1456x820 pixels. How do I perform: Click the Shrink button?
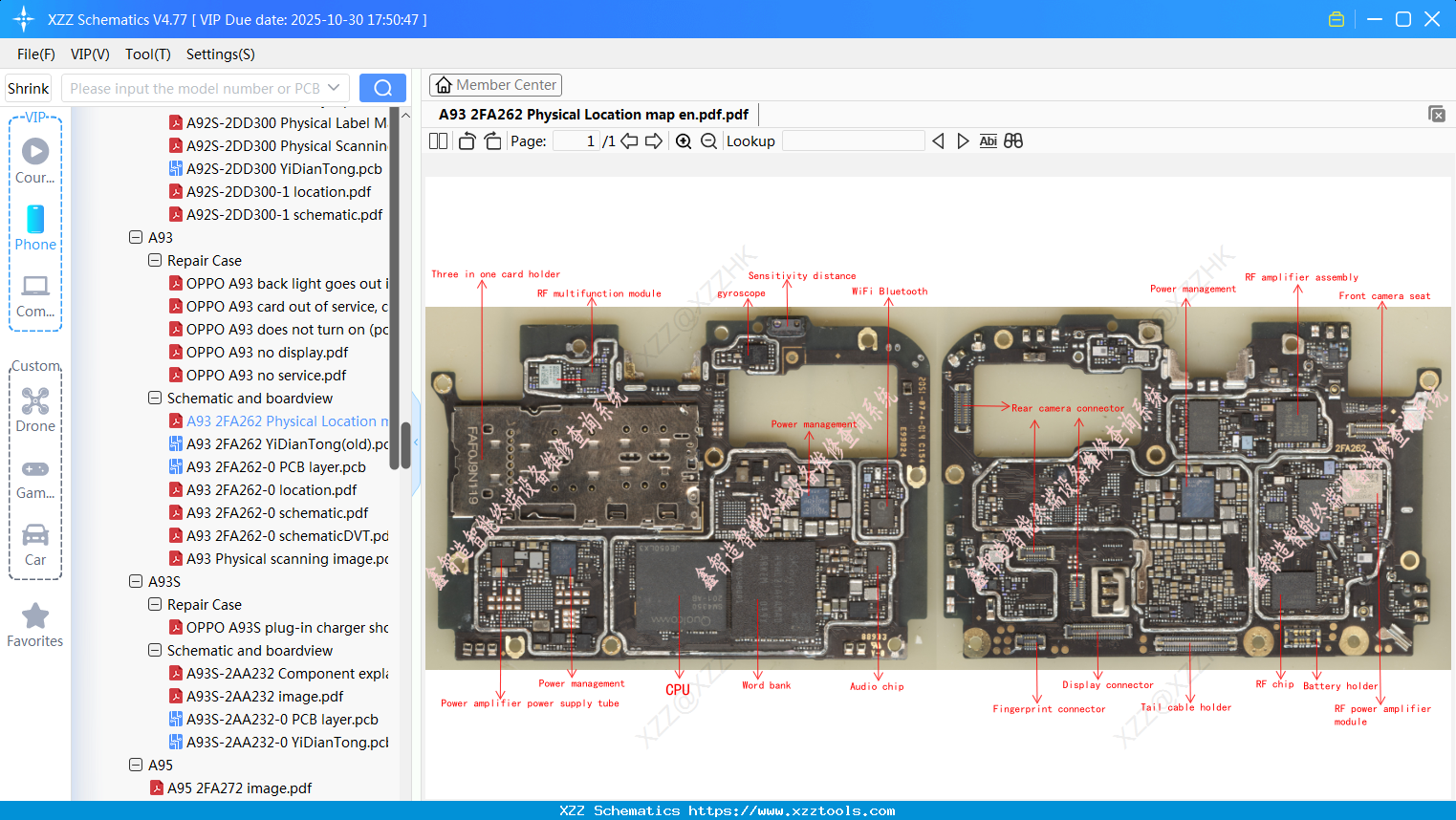(x=28, y=88)
